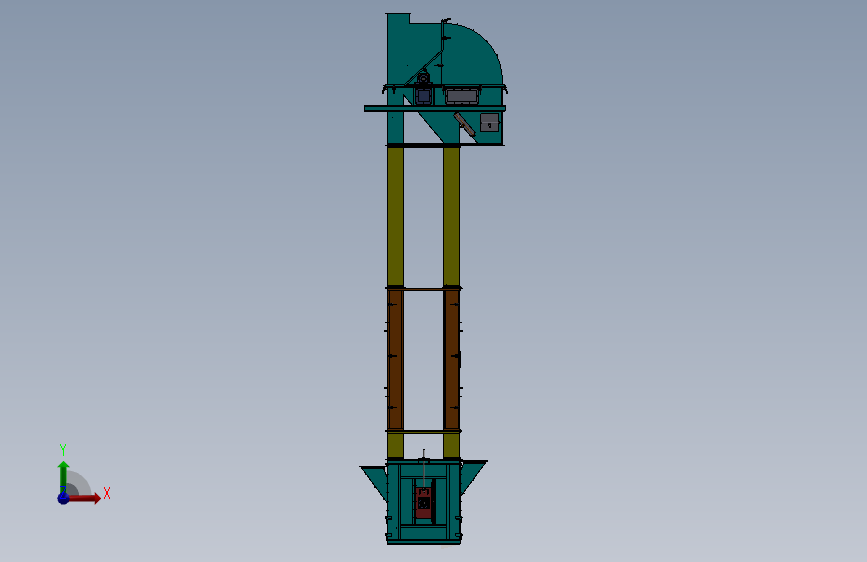Select the left brown middle casing section
This screenshot has width=867, height=562.
click(x=395, y=360)
